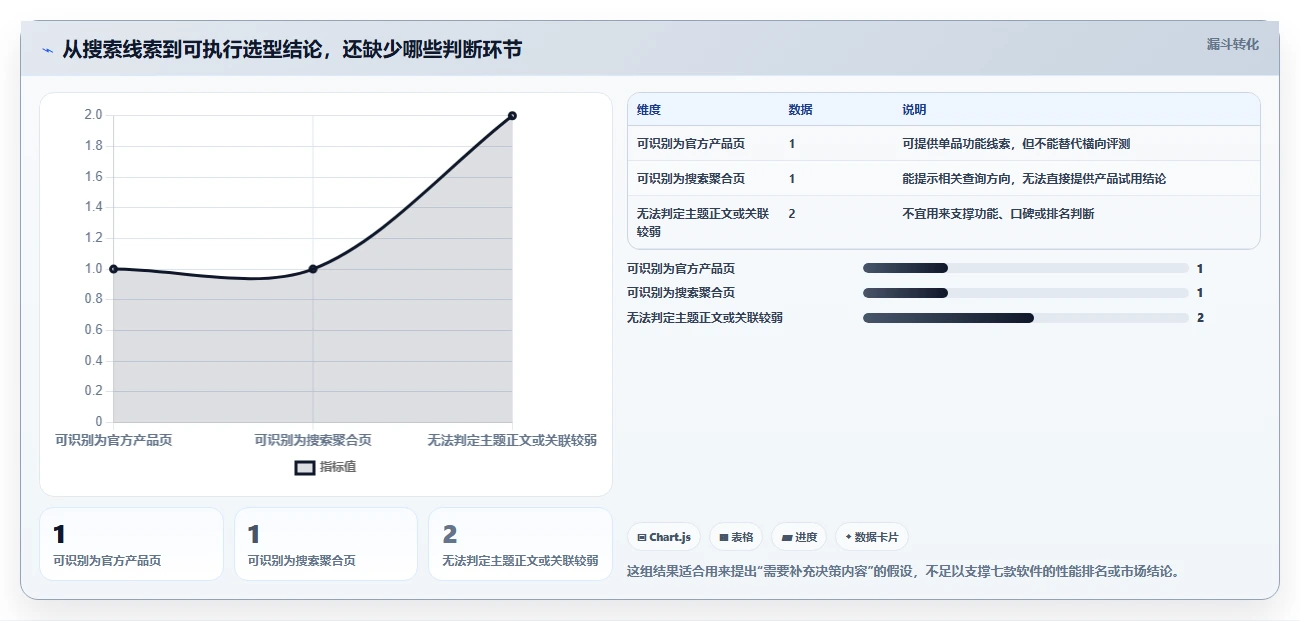The width and height of the screenshot is (1300, 621).
Task: Click the legend color box for 指标值
Action: pos(305,467)
